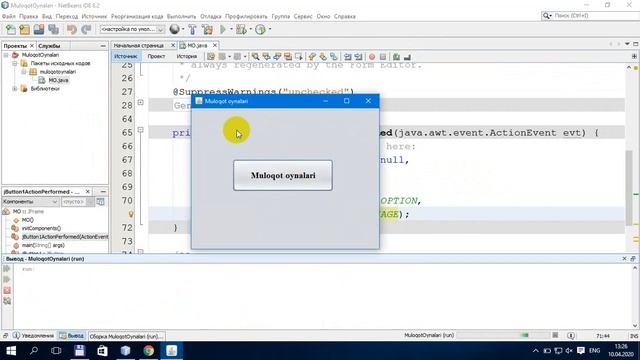Click the search field in the menu bar
The height and width of the screenshot is (360, 640).
pos(590,16)
